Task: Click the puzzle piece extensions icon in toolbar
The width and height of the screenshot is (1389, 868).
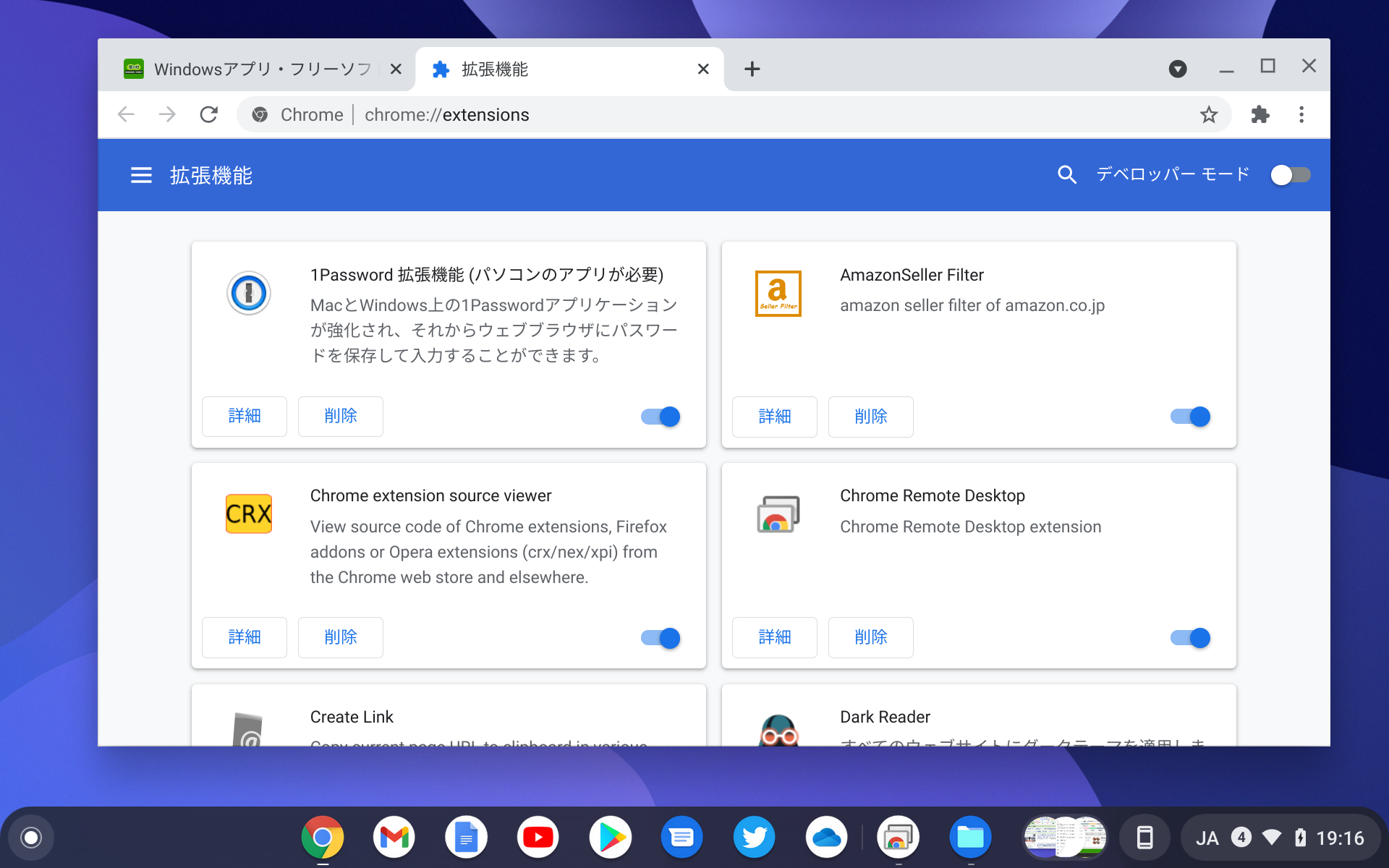Action: coord(1260,114)
